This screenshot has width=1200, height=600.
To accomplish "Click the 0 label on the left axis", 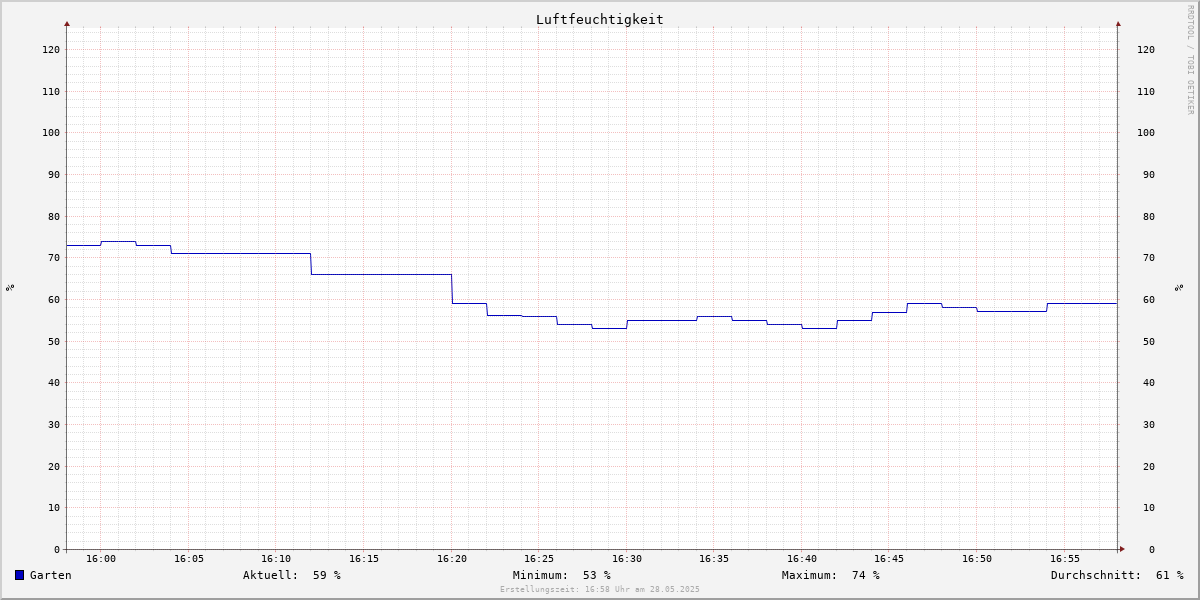I will (x=57, y=549).
